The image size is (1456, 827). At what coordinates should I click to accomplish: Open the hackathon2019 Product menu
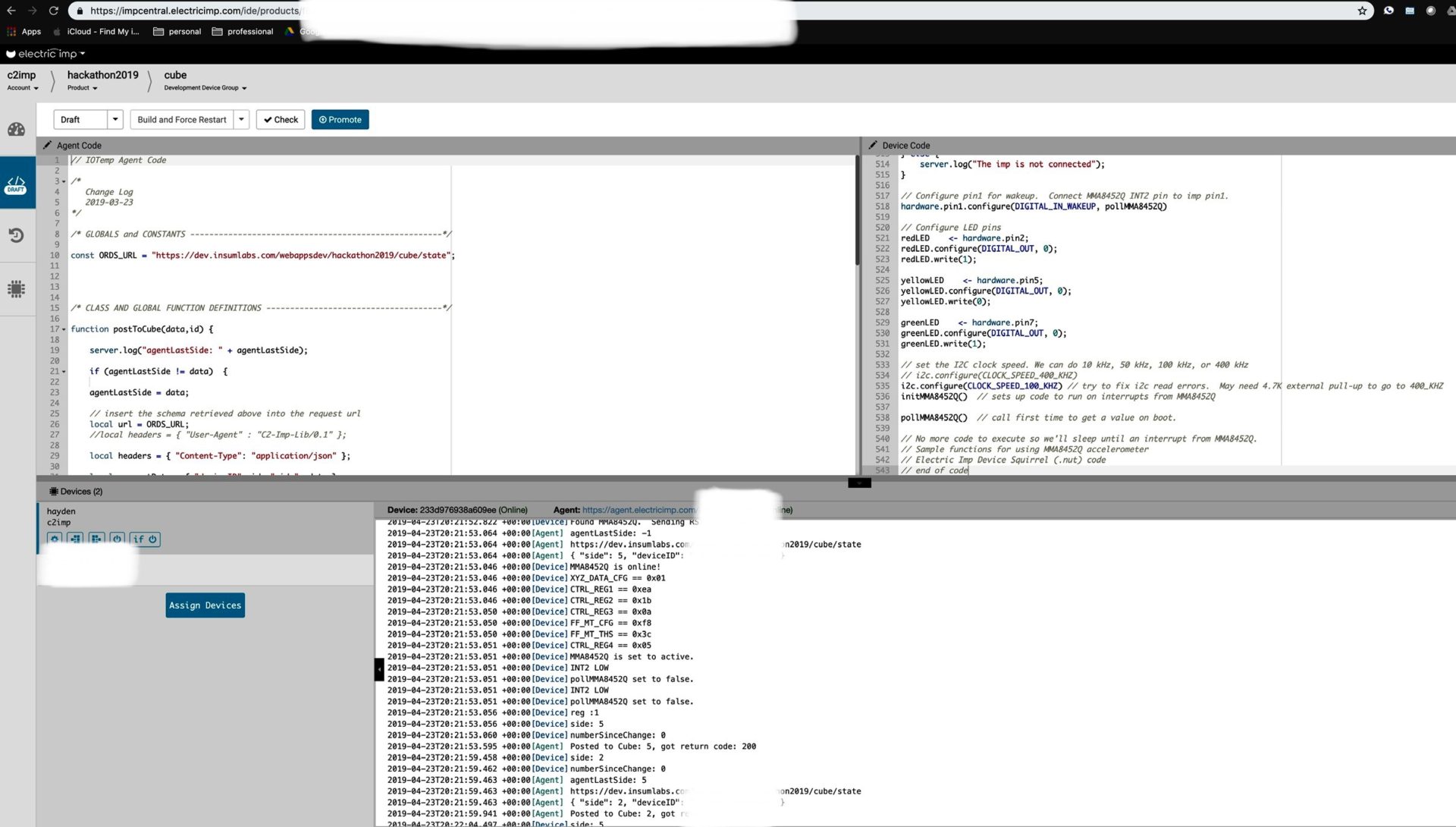(x=83, y=88)
